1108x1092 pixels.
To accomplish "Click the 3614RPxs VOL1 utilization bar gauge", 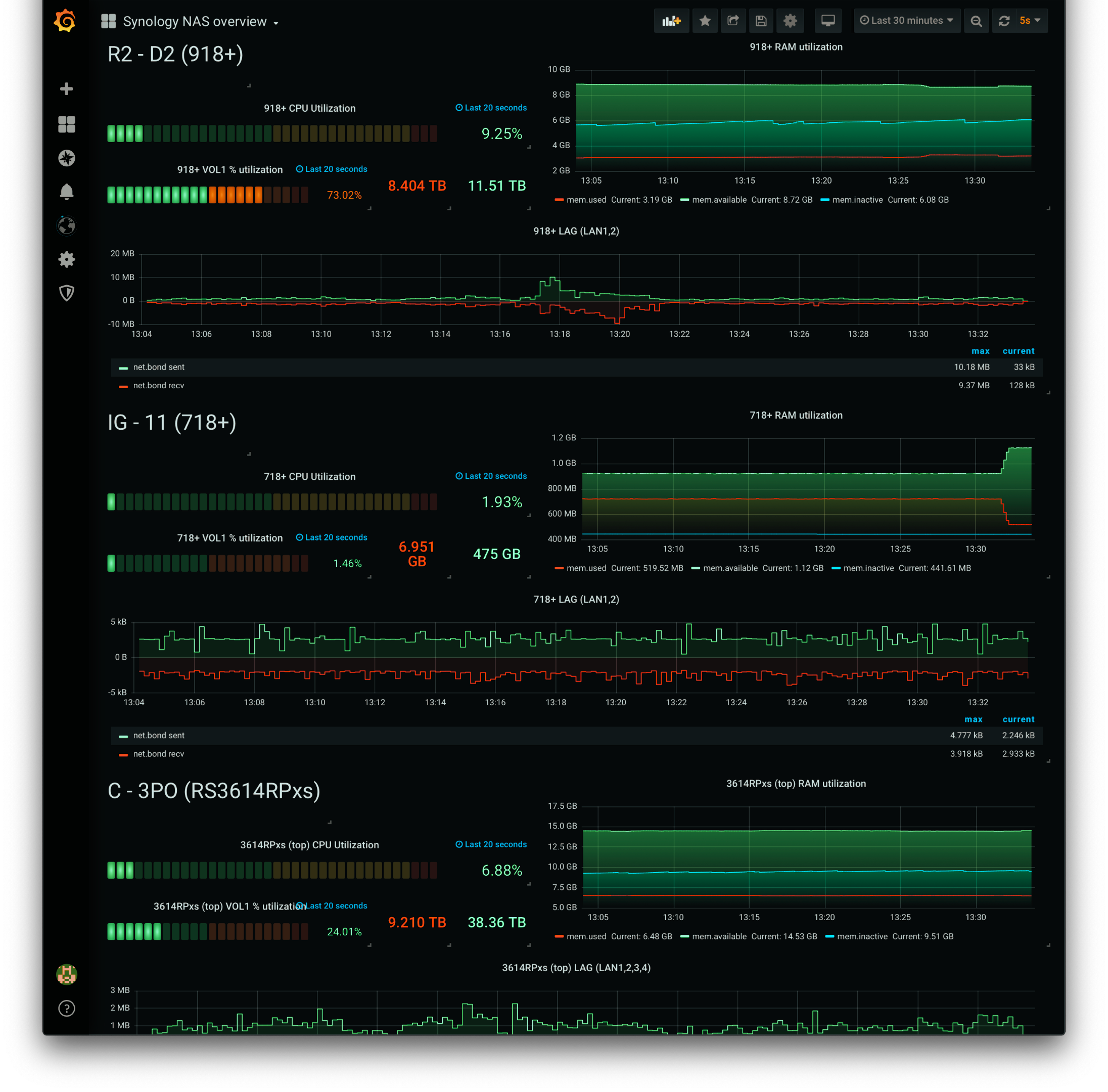I will click(x=208, y=931).
